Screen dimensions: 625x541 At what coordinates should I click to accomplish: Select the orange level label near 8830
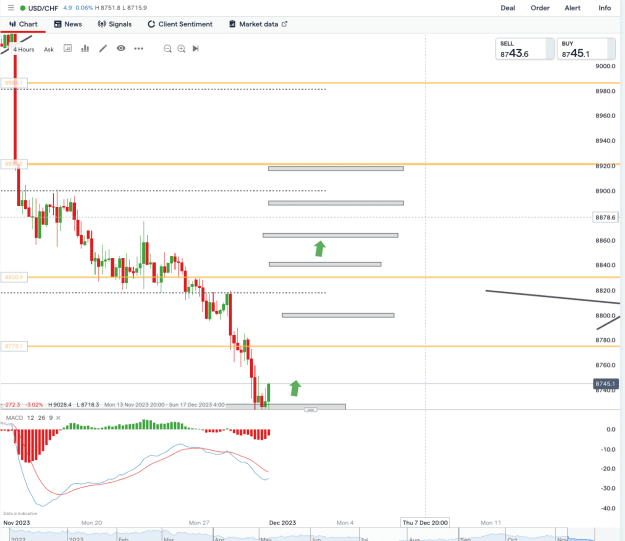14,277
